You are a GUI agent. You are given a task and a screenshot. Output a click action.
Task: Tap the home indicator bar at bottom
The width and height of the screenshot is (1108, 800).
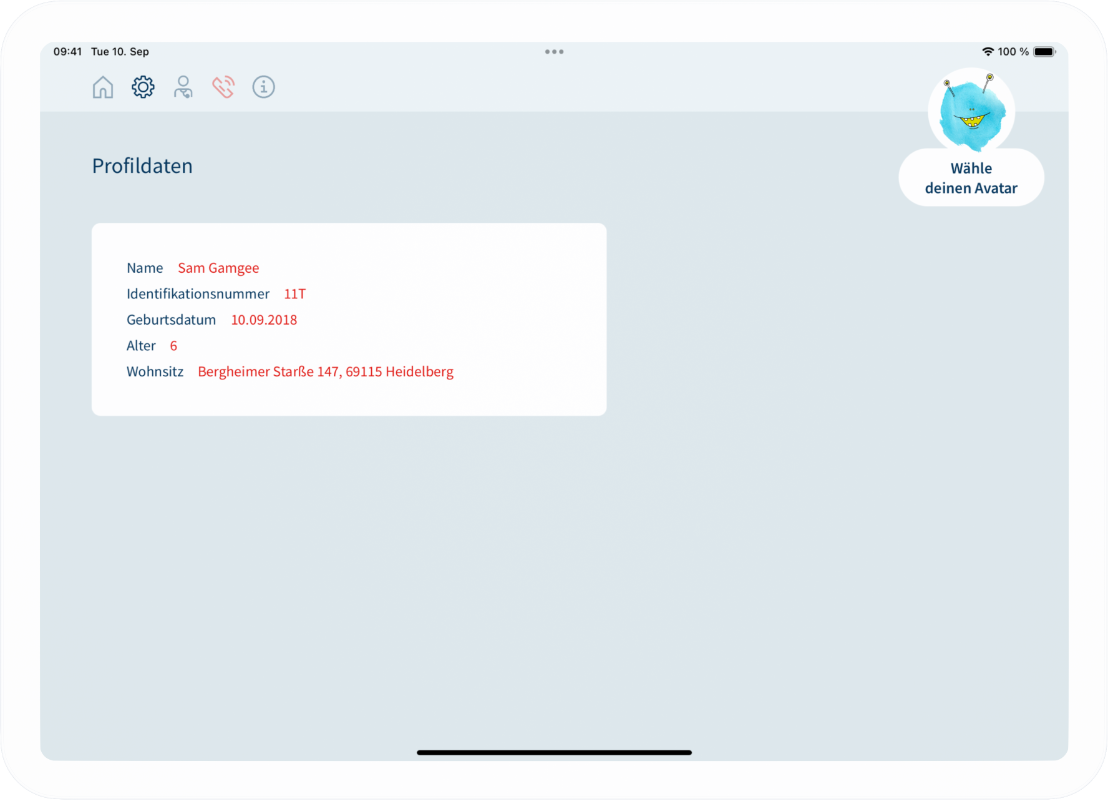point(554,752)
